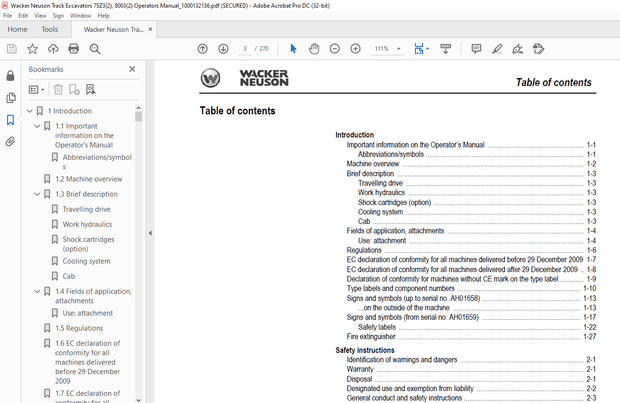Open the Window menu
The height and width of the screenshot is (403, 620).
click(x=81, y=16)
